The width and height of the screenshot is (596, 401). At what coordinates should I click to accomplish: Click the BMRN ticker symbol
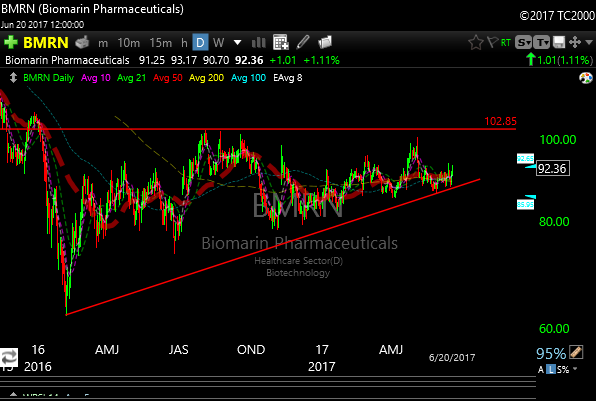click(46, 43)
